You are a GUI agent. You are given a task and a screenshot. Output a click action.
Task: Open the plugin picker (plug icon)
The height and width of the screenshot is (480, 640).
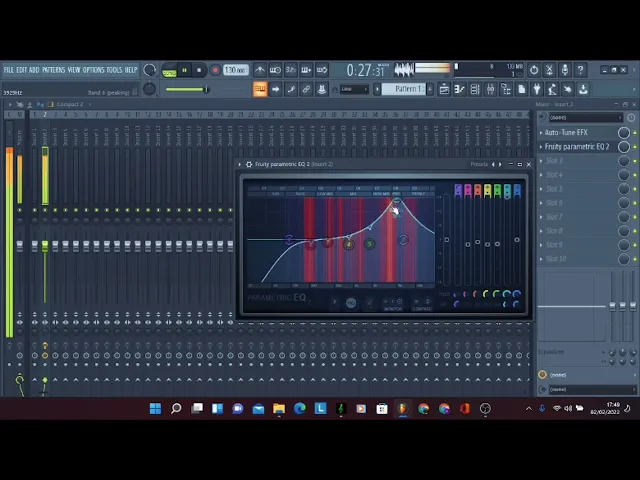[537, 89]
